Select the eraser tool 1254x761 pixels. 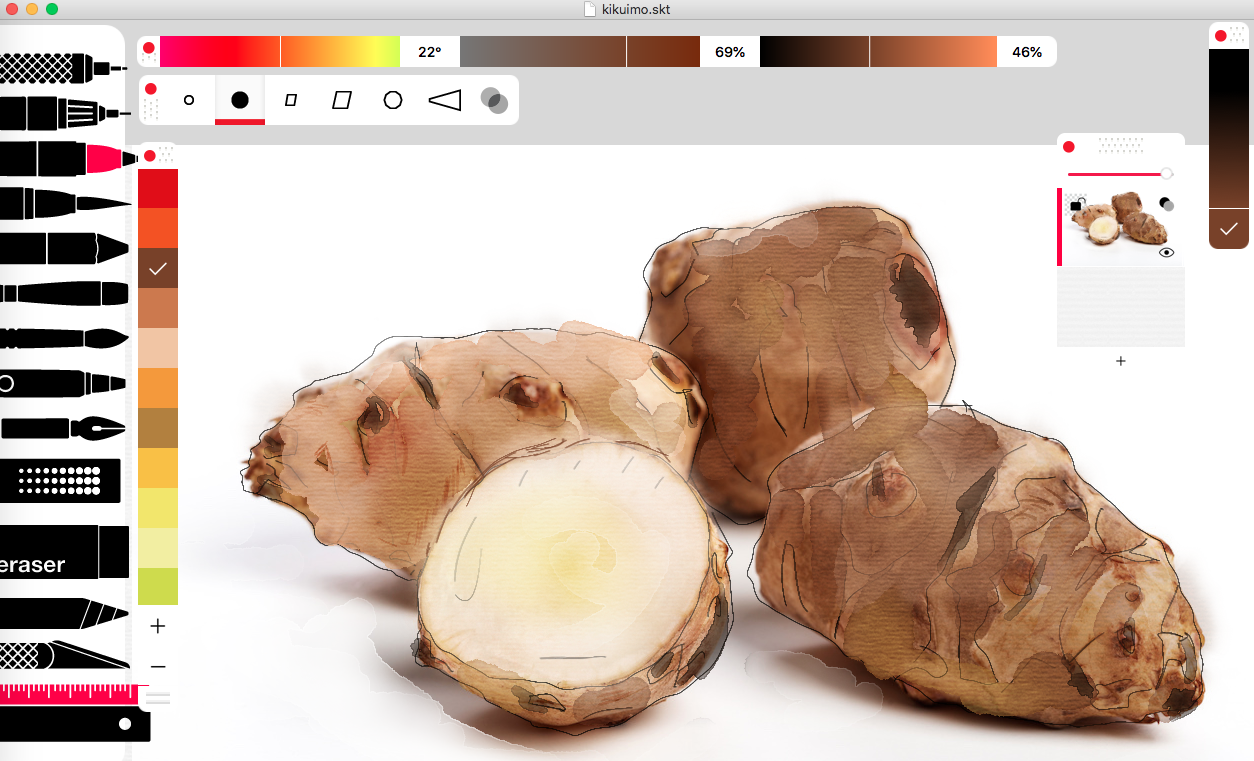click(x=60, y=552)
